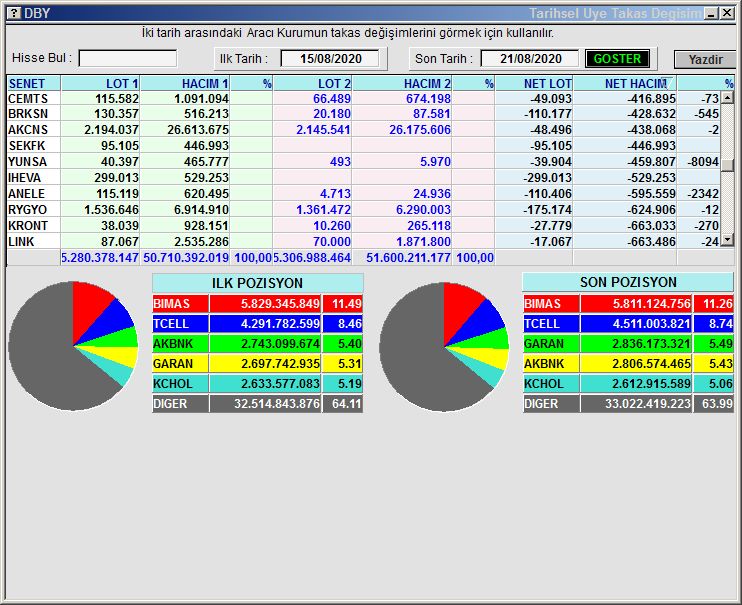Select the SEKFK row
This screenshot has width=742, height=605.
363,146
